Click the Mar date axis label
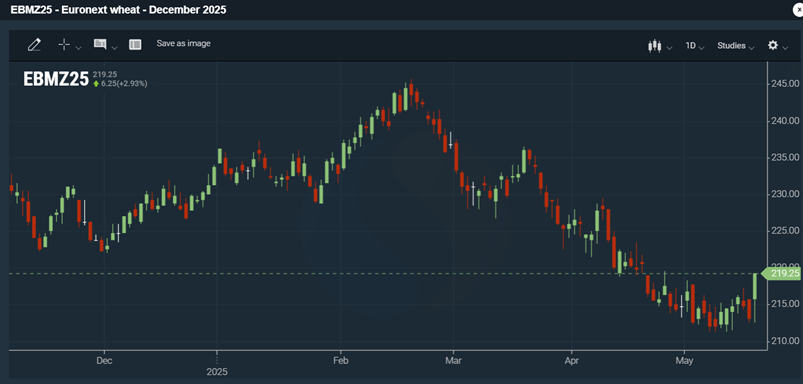Screen dimensions: 803x384 pos(453,361)
